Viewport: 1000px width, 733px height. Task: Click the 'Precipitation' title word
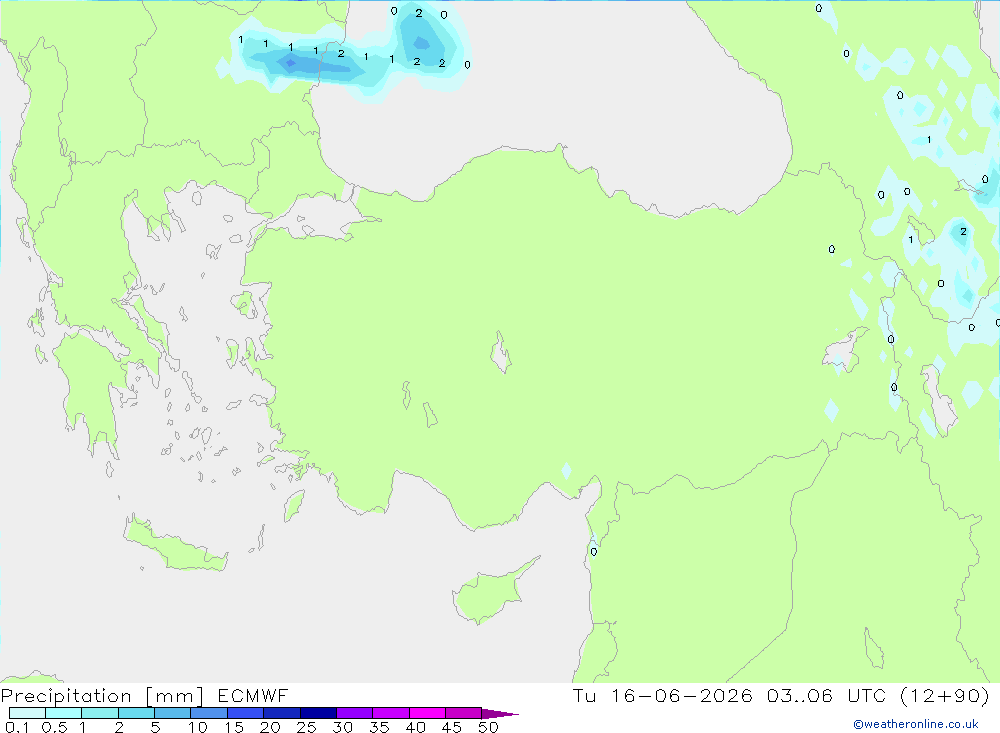click(66, 695)
